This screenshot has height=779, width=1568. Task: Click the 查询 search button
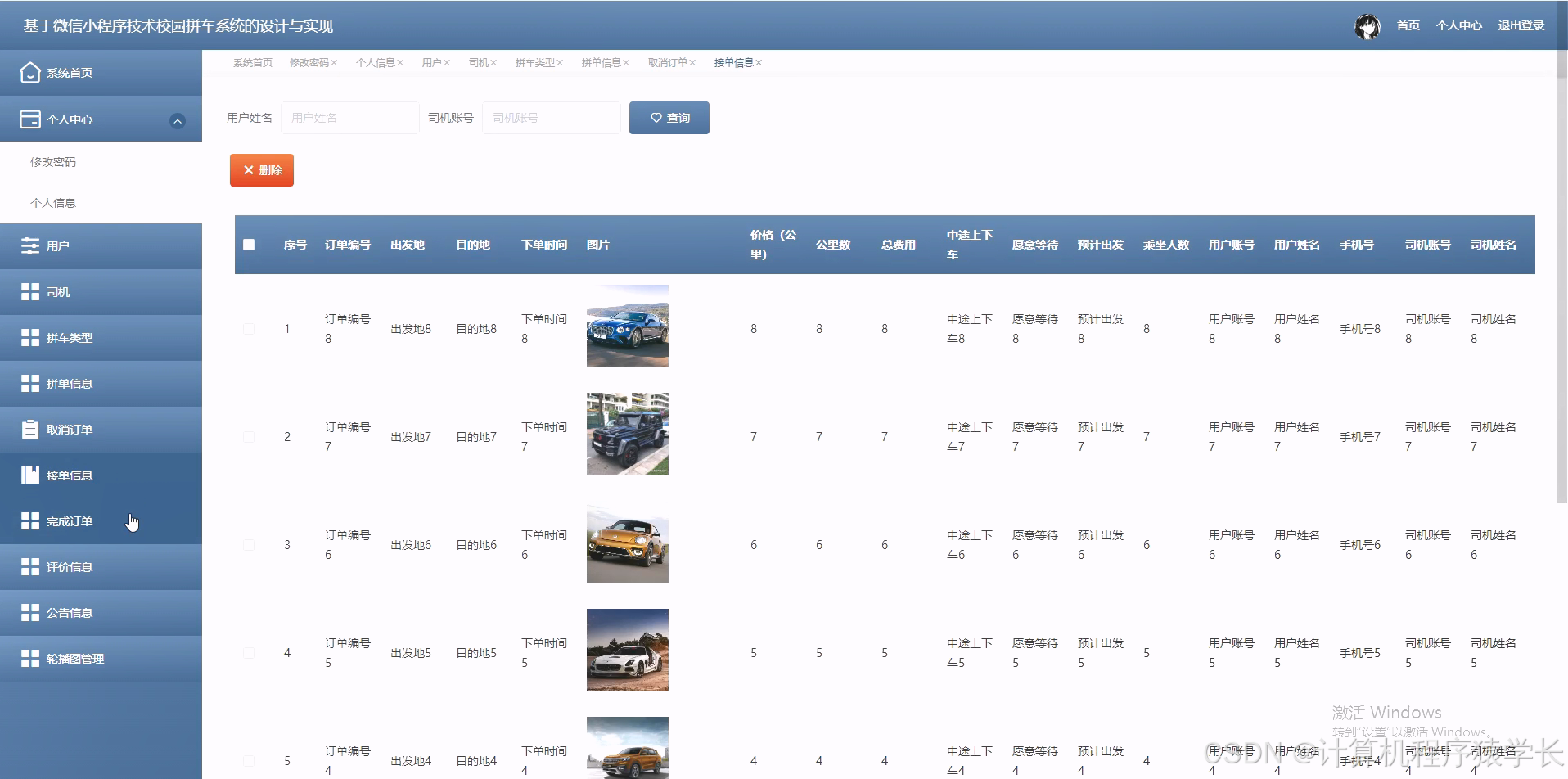[x=669, y=118]
